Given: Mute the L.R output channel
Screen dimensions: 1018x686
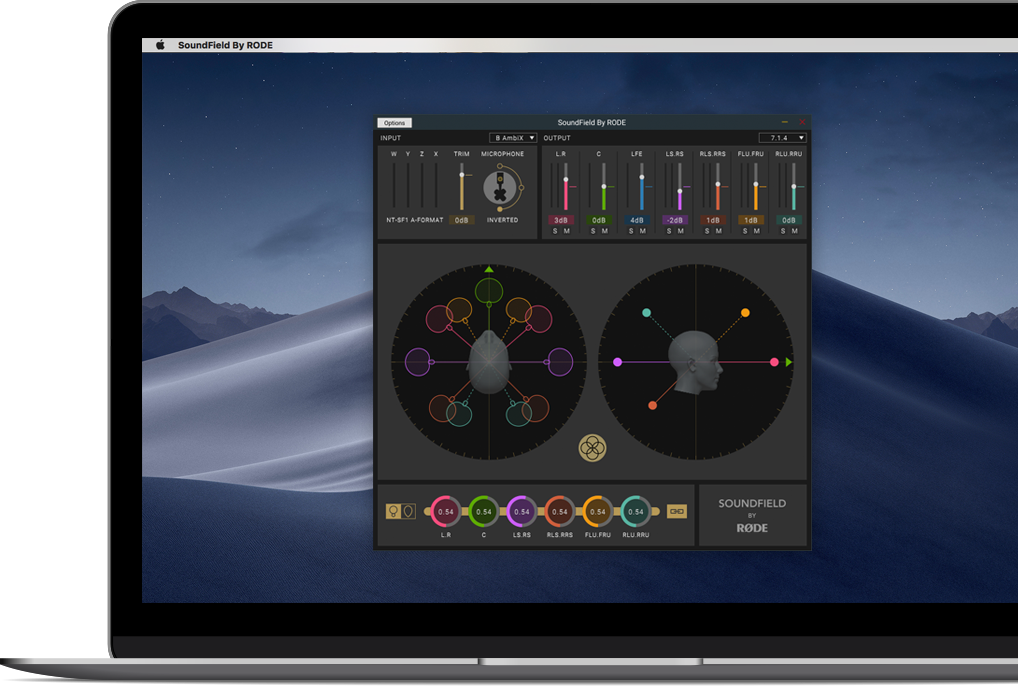Looking at the screenshot, I should pos(567,231).
